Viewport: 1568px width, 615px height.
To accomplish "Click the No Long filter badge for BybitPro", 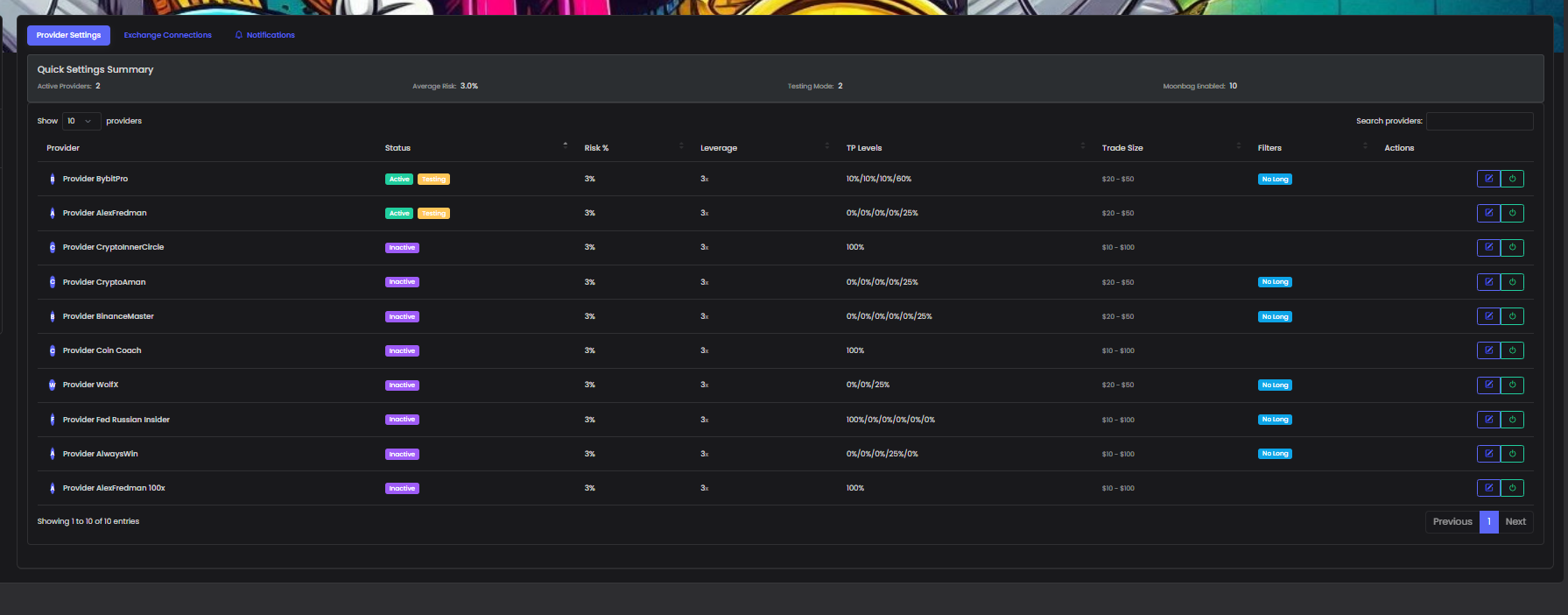I will point(1275,180).
